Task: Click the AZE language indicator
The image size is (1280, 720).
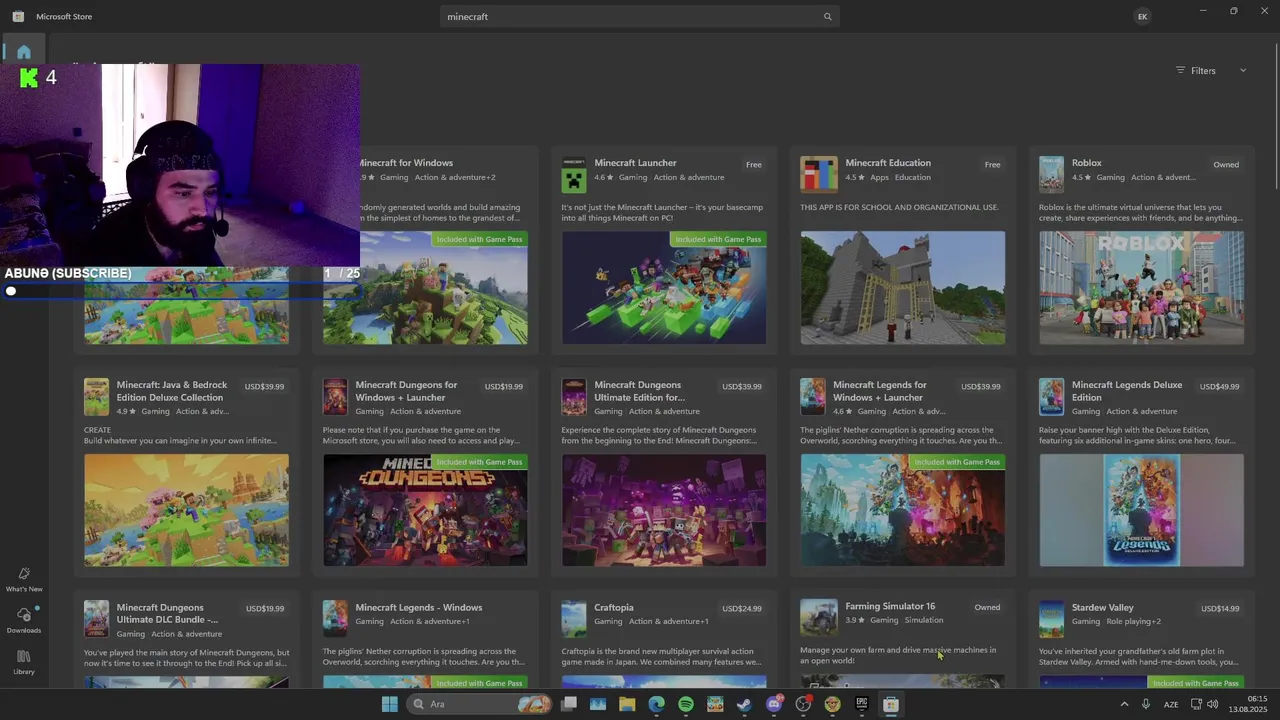Action: point(1171,705)
